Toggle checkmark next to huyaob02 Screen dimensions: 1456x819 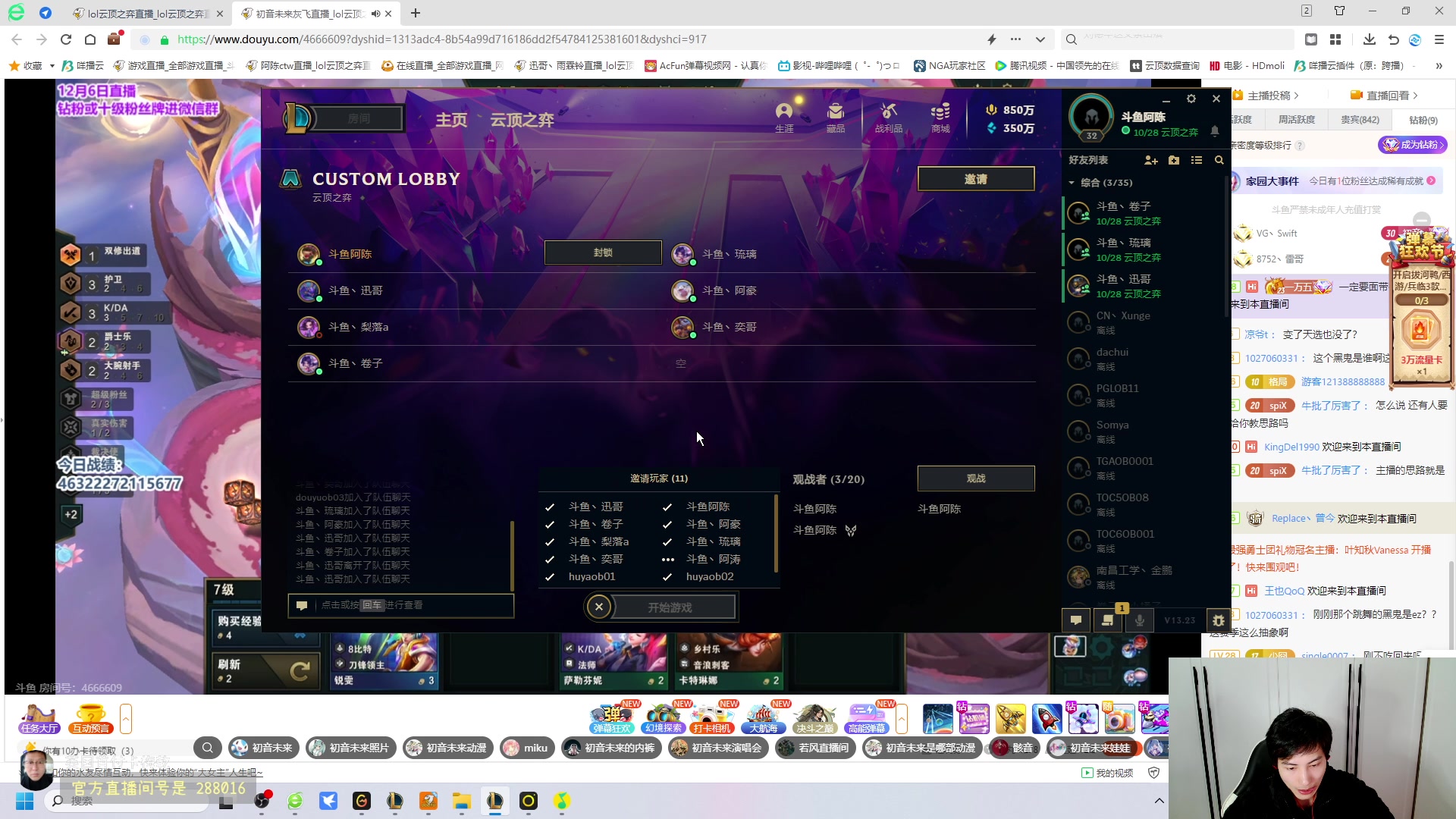pos(667,577)
